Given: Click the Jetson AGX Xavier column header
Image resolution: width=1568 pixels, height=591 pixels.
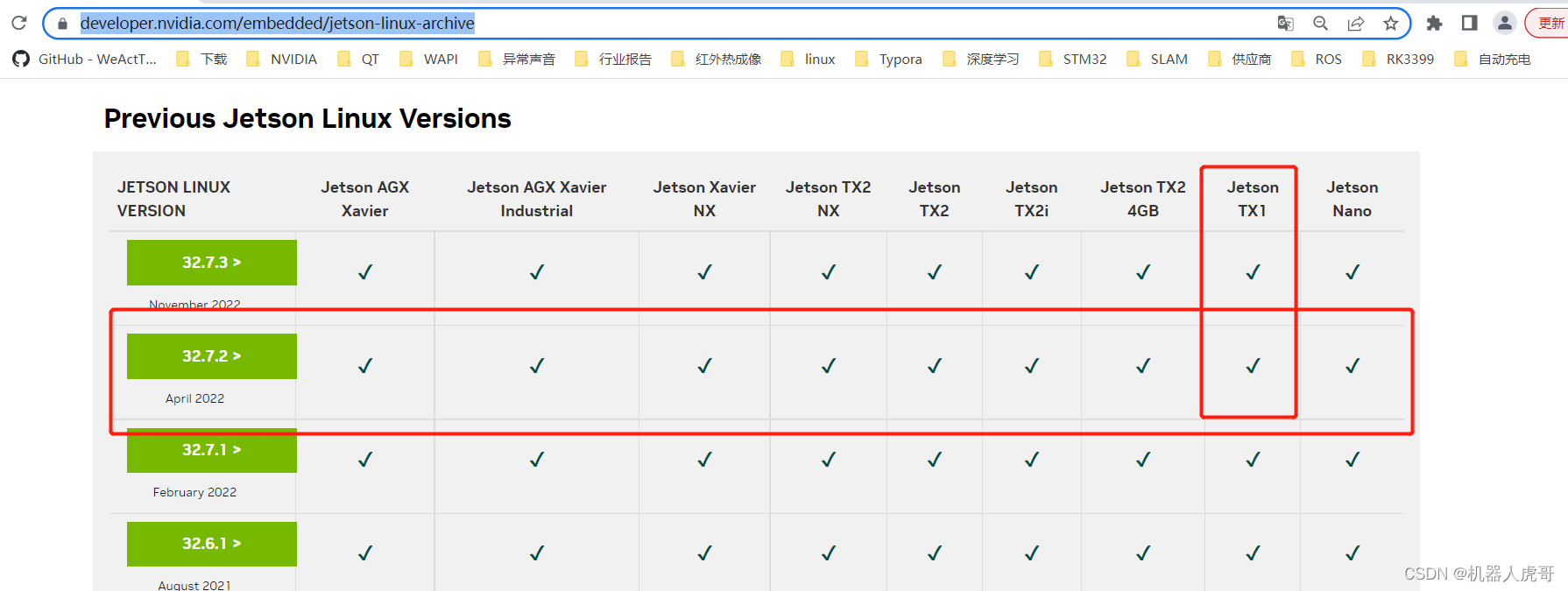Looking at the screenshot, I should [x=365, y=199].
